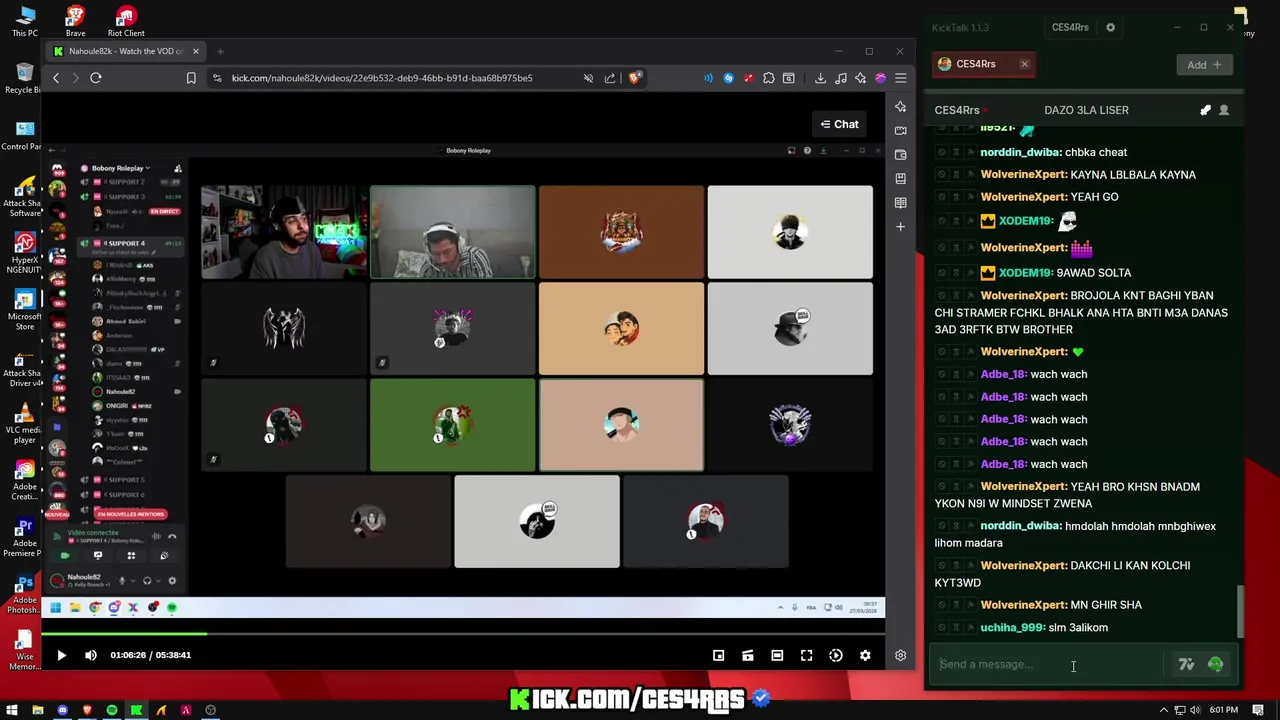Viewport: 1280px width, 720px height.
Task: Click username norddin_dwiba in chbka cheat message
Action: [x=1021, y=152]
